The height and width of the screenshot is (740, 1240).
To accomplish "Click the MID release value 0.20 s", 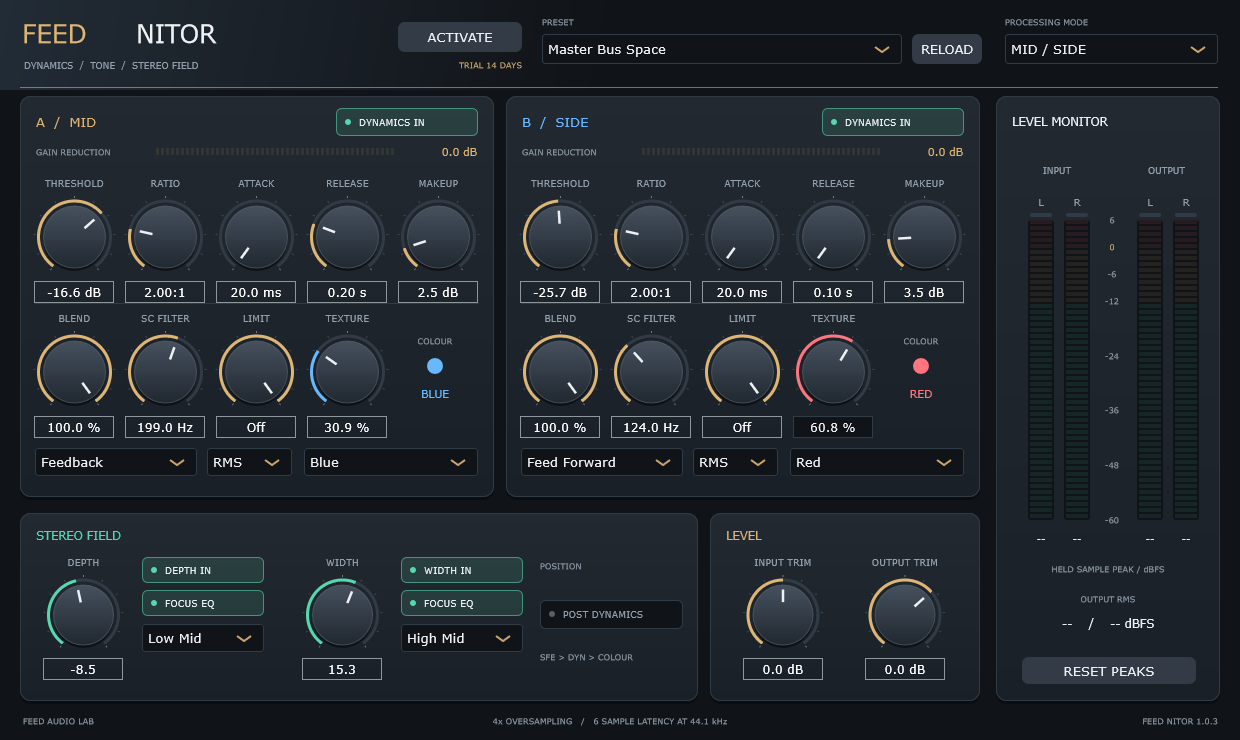I will [x=347, y=292].
